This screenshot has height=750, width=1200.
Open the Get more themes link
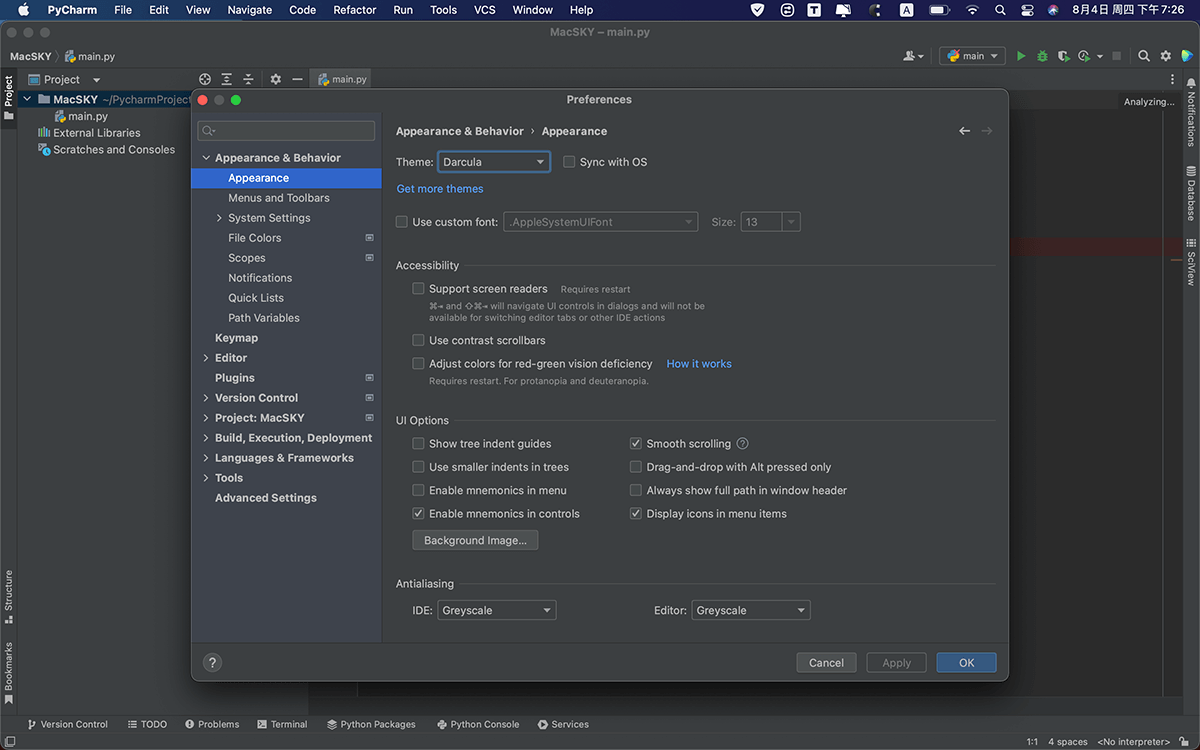point(440,189)
